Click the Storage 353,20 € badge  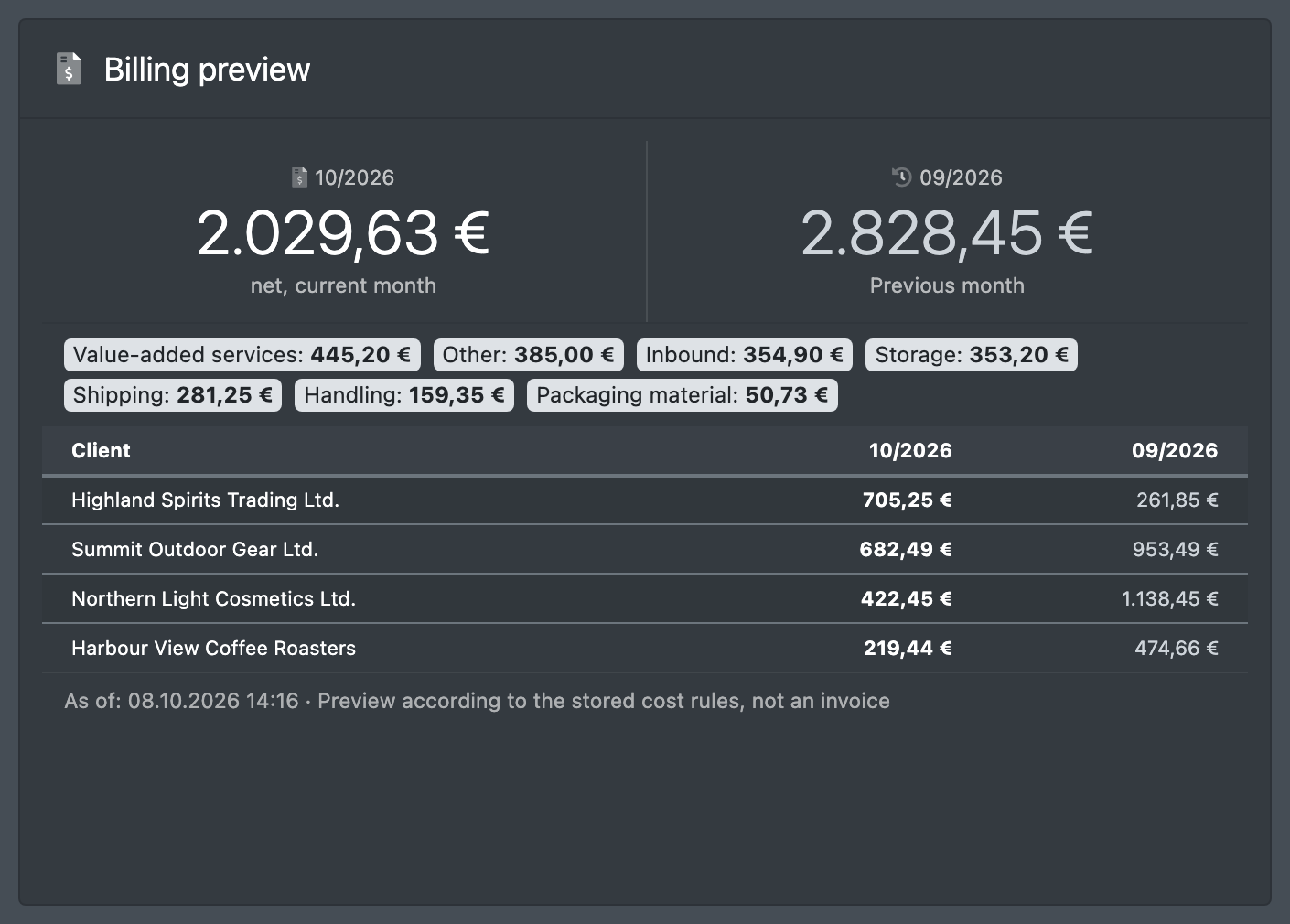coord(972,355)
